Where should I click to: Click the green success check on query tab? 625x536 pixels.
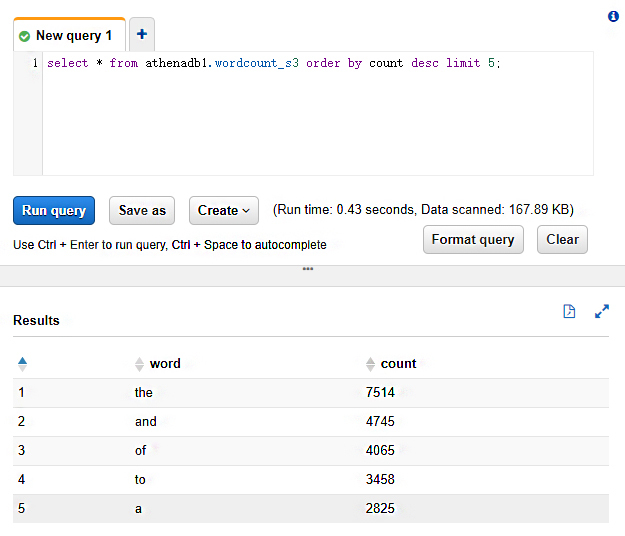pos(25,36)
